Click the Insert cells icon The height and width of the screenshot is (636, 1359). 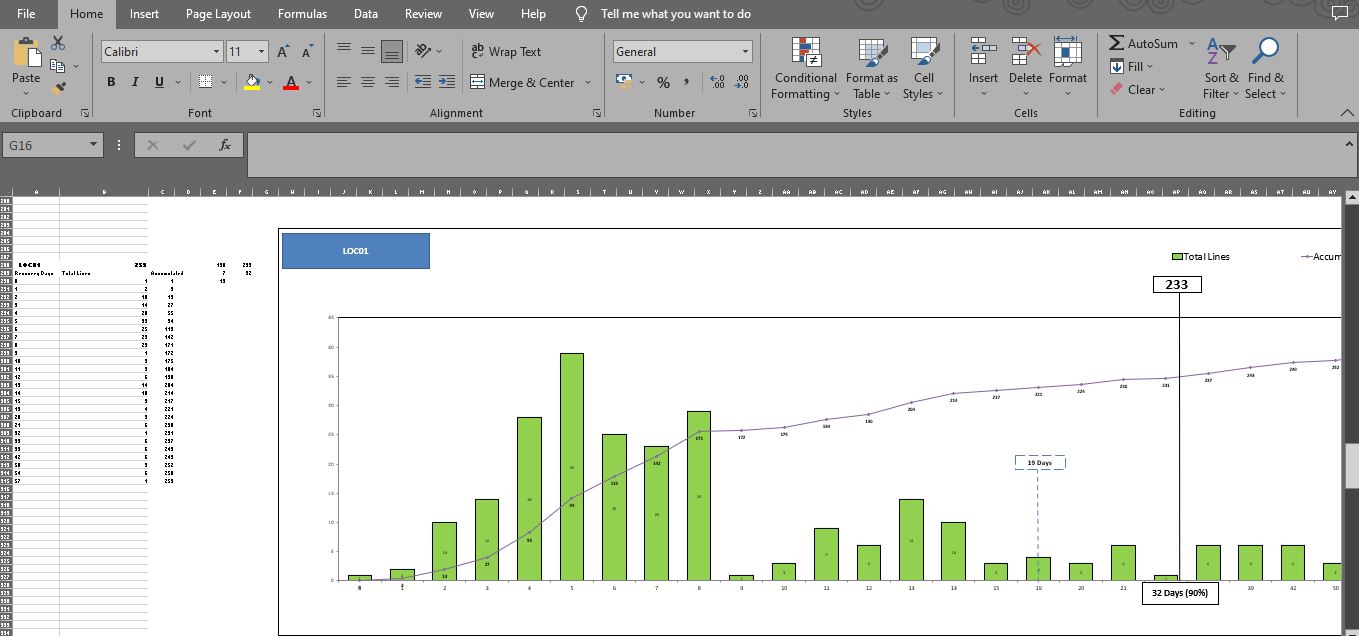tap(983, 51)
